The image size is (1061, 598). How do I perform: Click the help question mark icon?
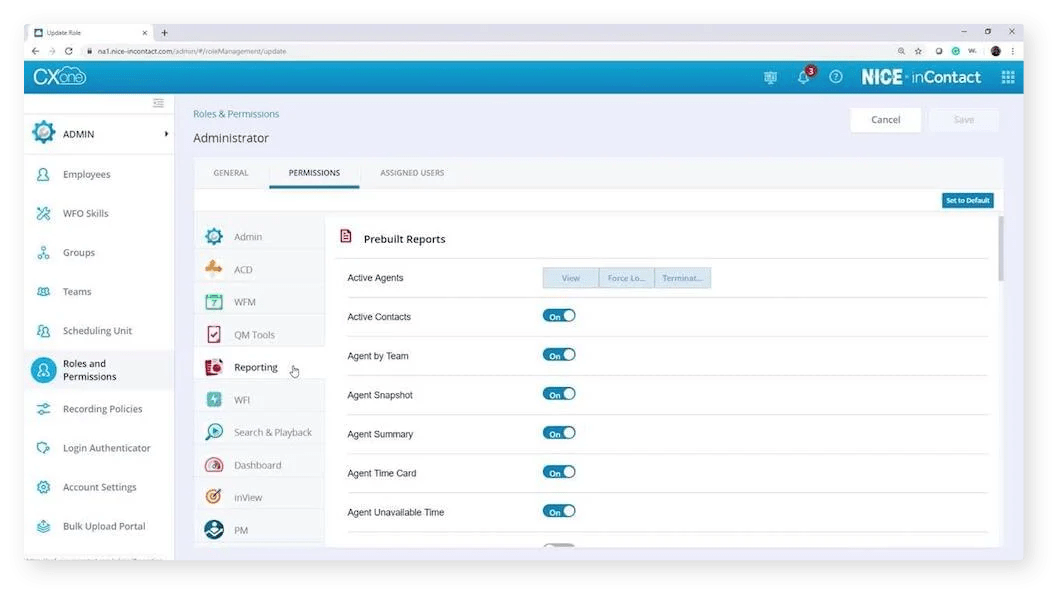click(836, 77)
